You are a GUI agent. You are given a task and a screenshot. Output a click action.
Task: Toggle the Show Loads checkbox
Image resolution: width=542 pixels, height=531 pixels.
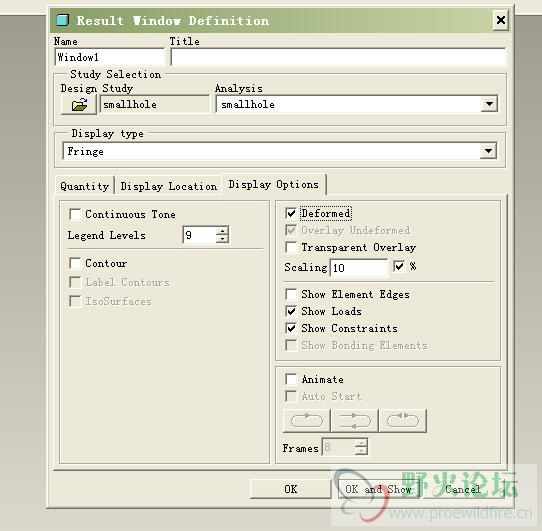pyautogui.click(x=291, y=311)
